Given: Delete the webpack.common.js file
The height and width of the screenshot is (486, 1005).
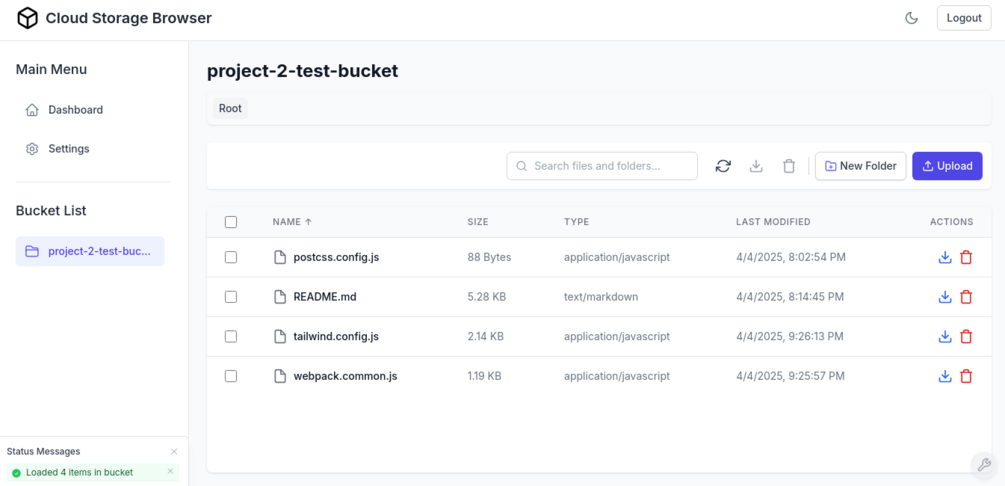Looking at the screenshot, I should coord(966,376).
